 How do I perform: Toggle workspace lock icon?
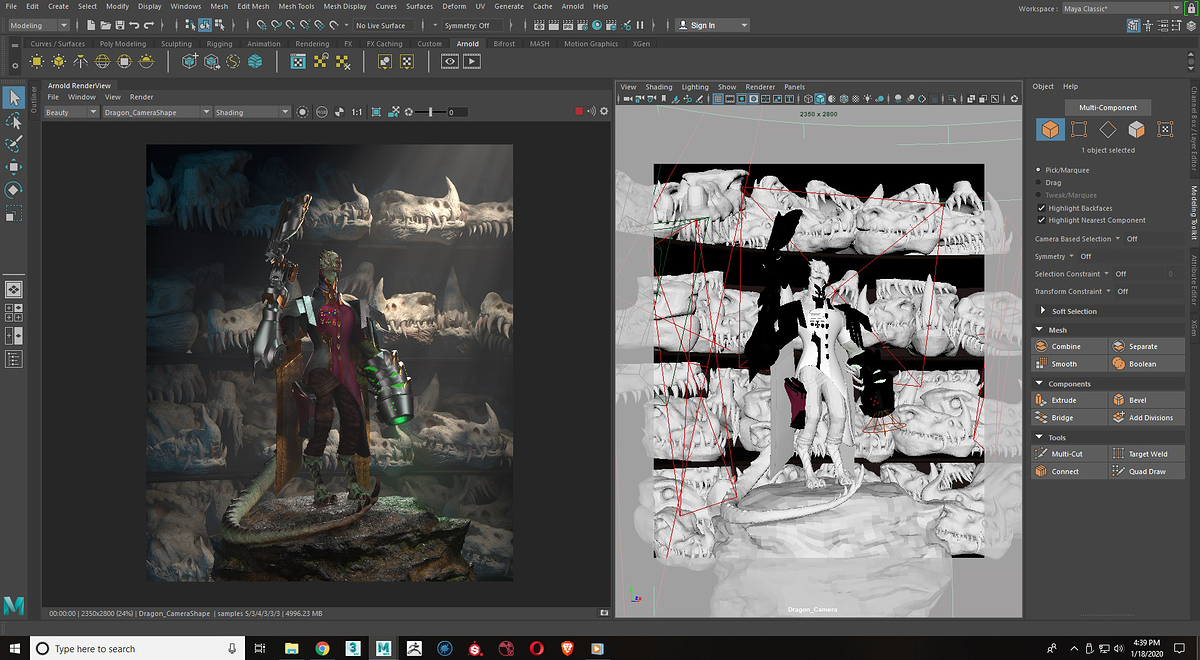pos(1189,9)
